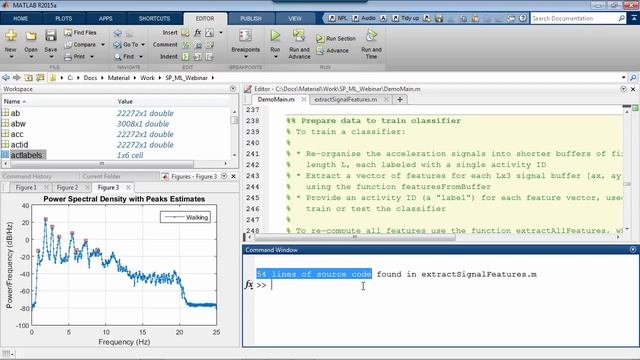Select the actlabels workspace variable
This screenshot has height=360, width=640.
point(26,156)
